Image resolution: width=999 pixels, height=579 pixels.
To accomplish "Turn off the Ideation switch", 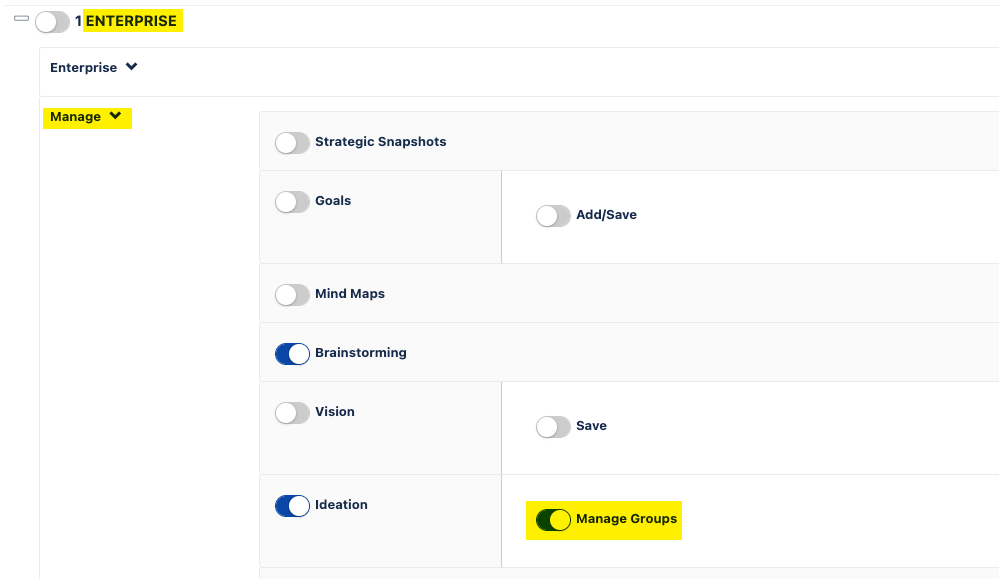I will pyautogui.click(x=292, y=505).
